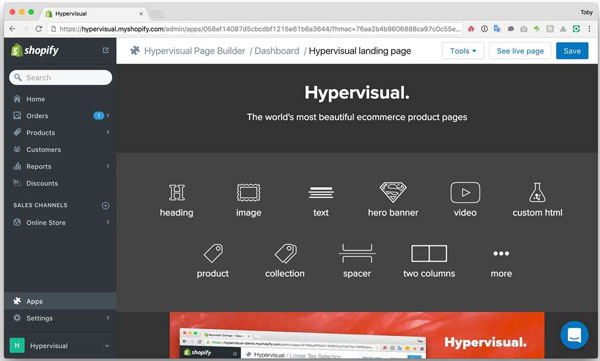The image size is (600, 361).
Task: Add an image block
Action: tap(248, 200)
